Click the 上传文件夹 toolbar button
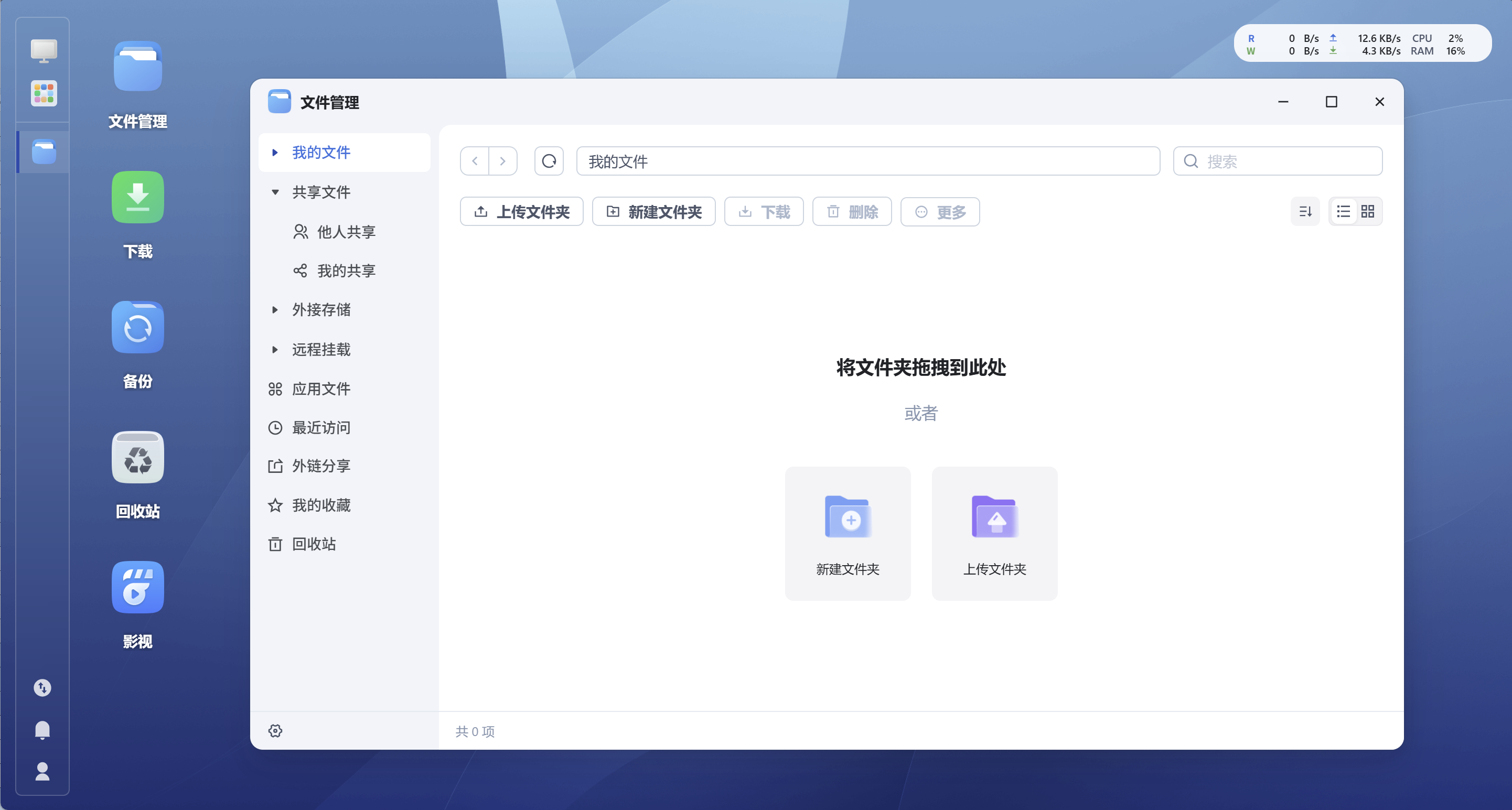Screen dimensions: 1512x810 pos(521,211)
